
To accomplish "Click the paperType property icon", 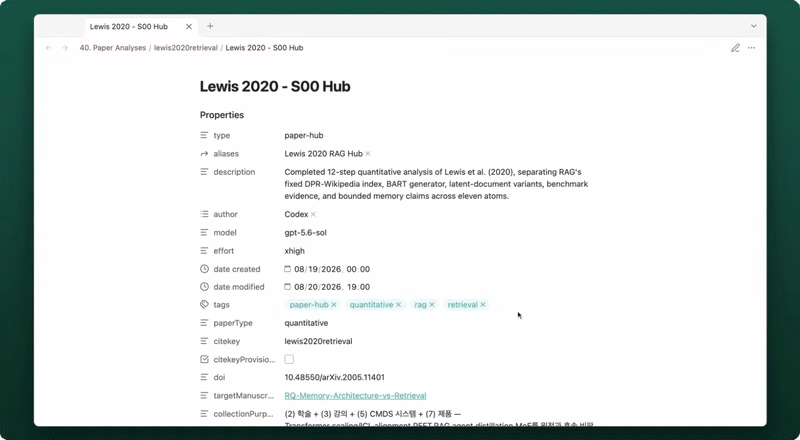I will [204, 323].
